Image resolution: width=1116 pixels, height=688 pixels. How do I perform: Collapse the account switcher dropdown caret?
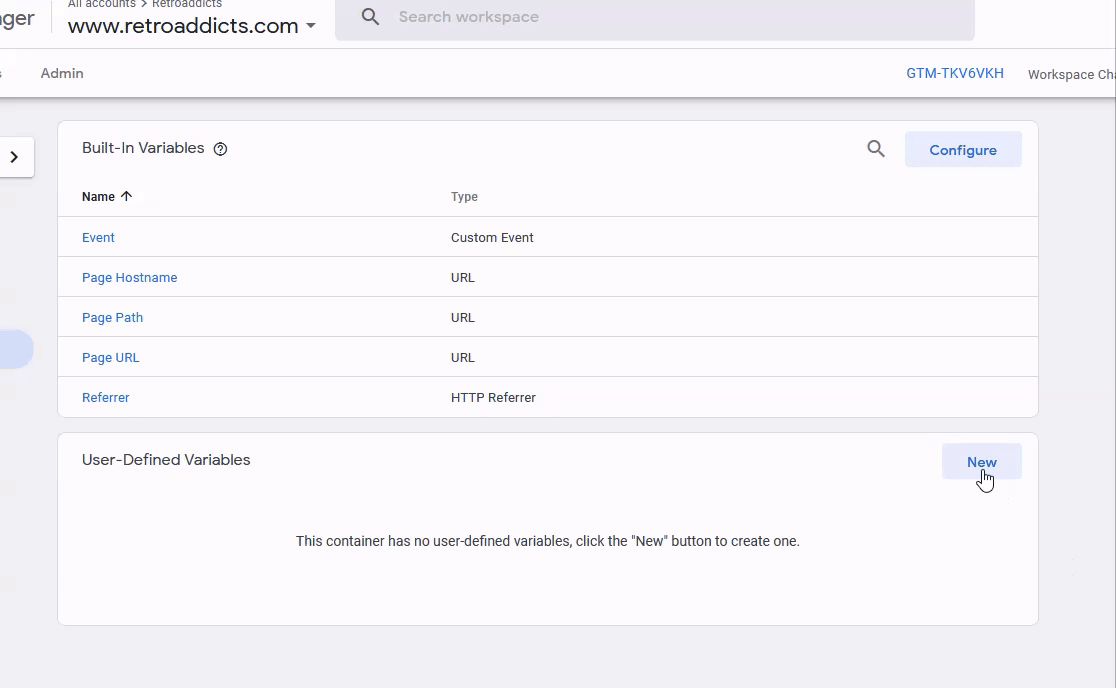tap(310, 26)
